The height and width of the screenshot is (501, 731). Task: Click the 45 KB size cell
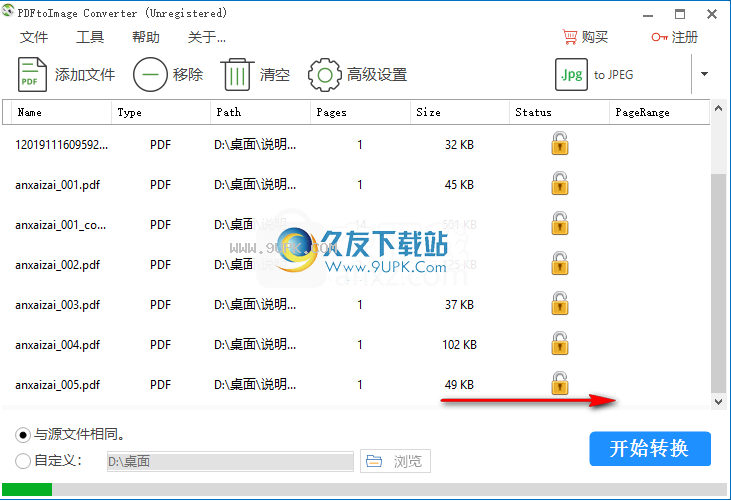click(459, 185)
